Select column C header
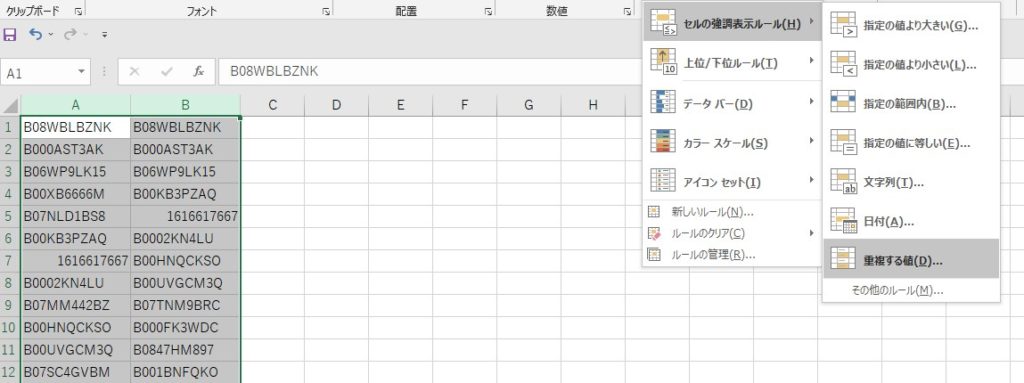The width and height of the screenshot is (1024, 383). point(272,105)
